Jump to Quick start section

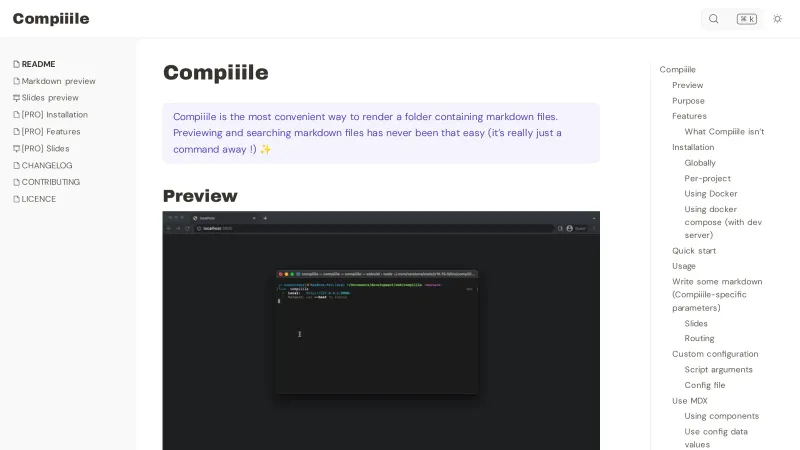[694, 251]
